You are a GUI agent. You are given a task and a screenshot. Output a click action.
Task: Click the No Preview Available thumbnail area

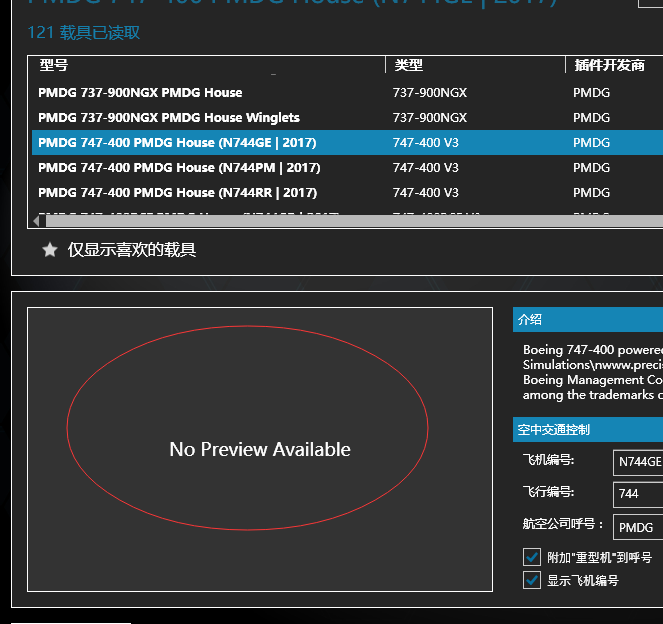pyautogui.click(x=260, y=449)
